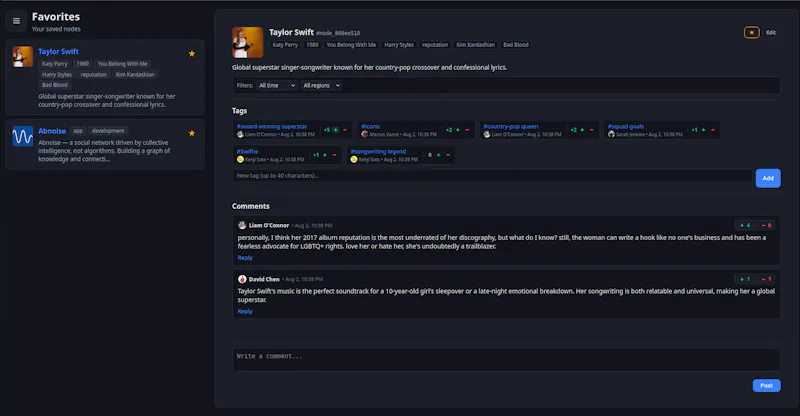800x416 pixels.
Task: Reply to Liam O'Connor's comment
Action: (245, 258)
